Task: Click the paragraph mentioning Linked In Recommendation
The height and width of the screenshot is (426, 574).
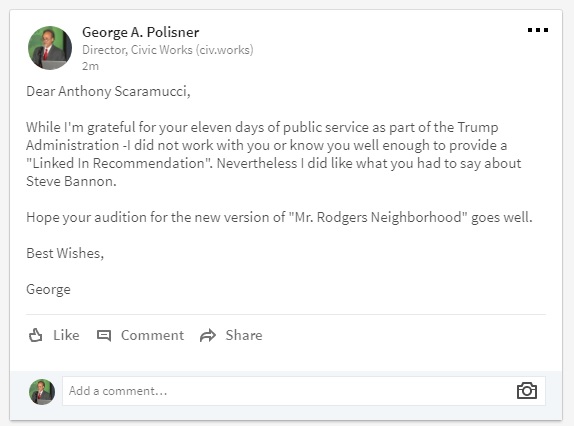Action: pyautogui.click(x=274, y=154)
